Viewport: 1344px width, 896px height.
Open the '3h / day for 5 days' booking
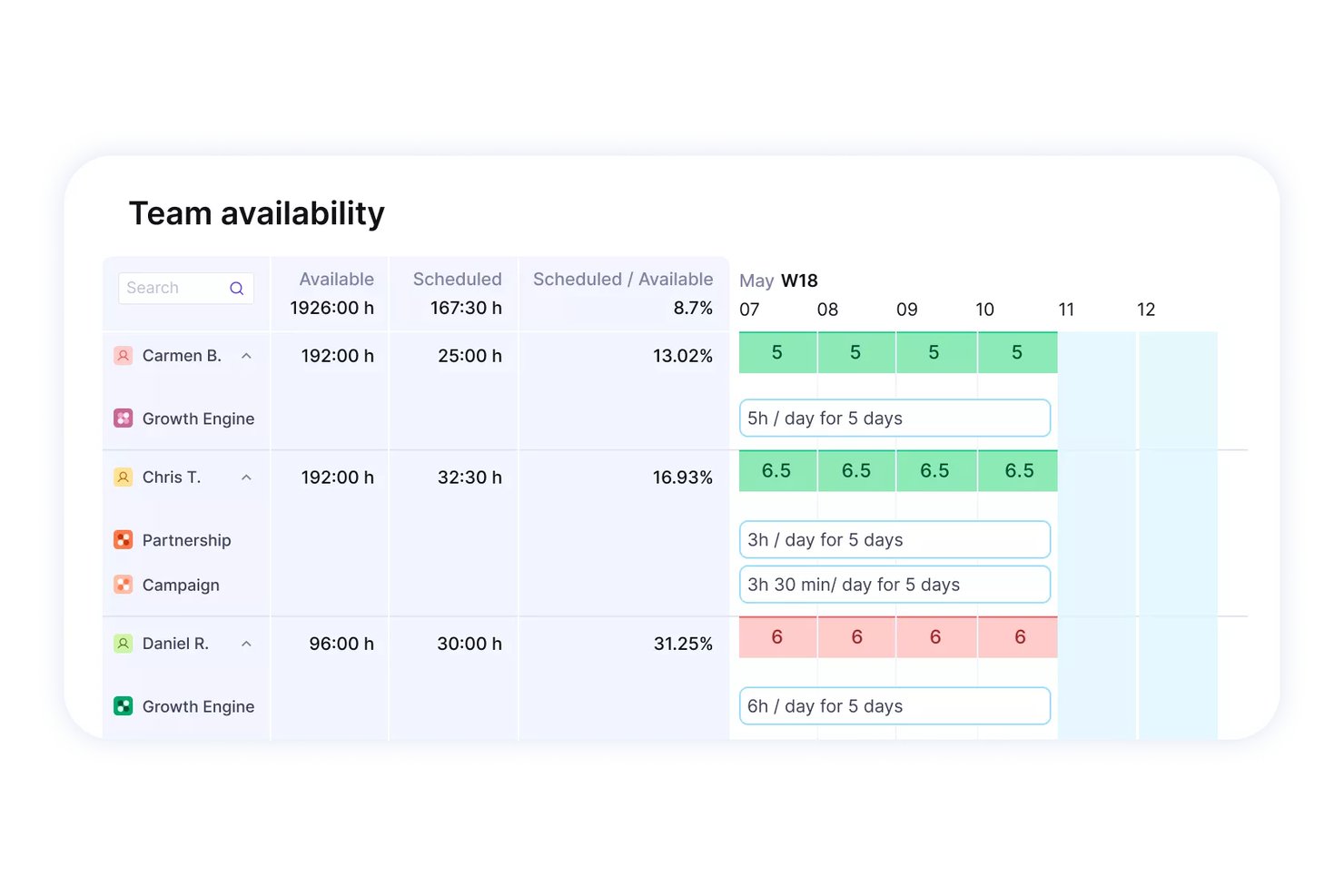tap(894, 540)
